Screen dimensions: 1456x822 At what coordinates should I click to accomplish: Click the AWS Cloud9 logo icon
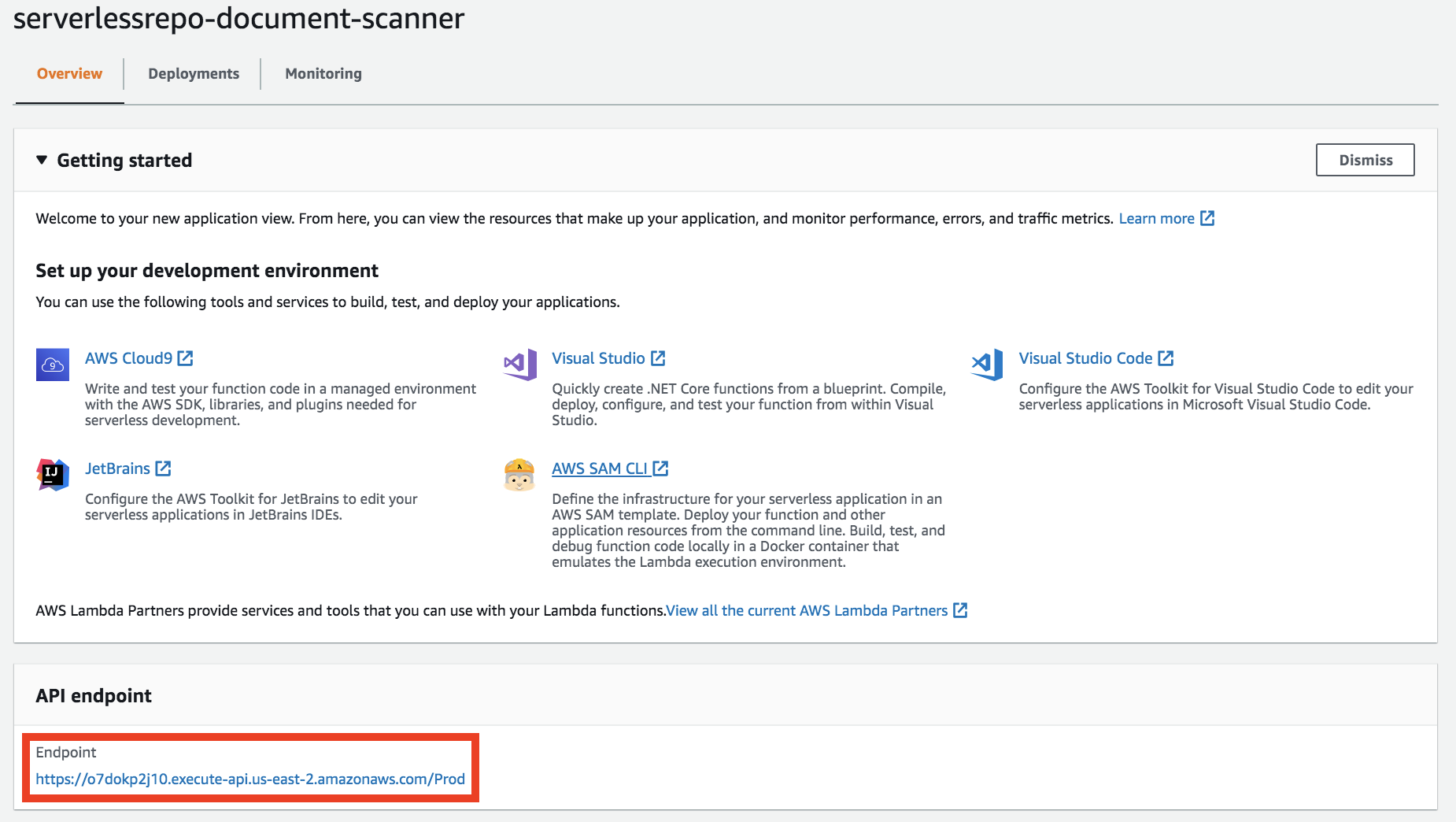point(53,365)
